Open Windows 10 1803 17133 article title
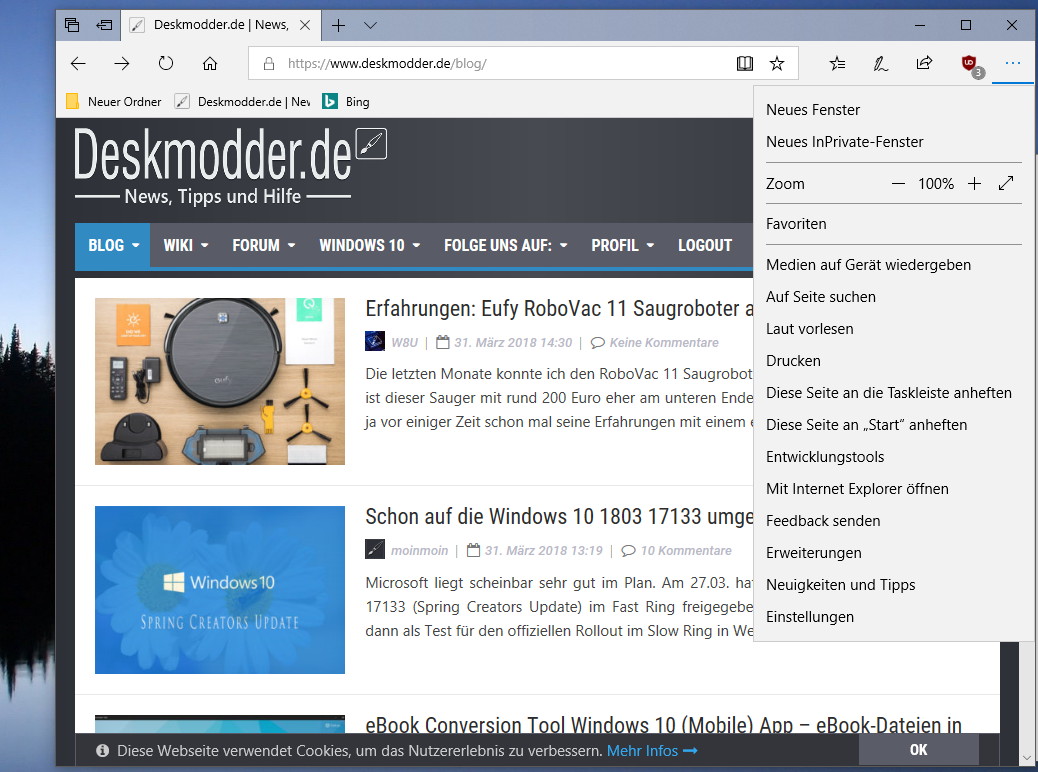This screenshot has width=1038, height=772. [x=559, y=516]
